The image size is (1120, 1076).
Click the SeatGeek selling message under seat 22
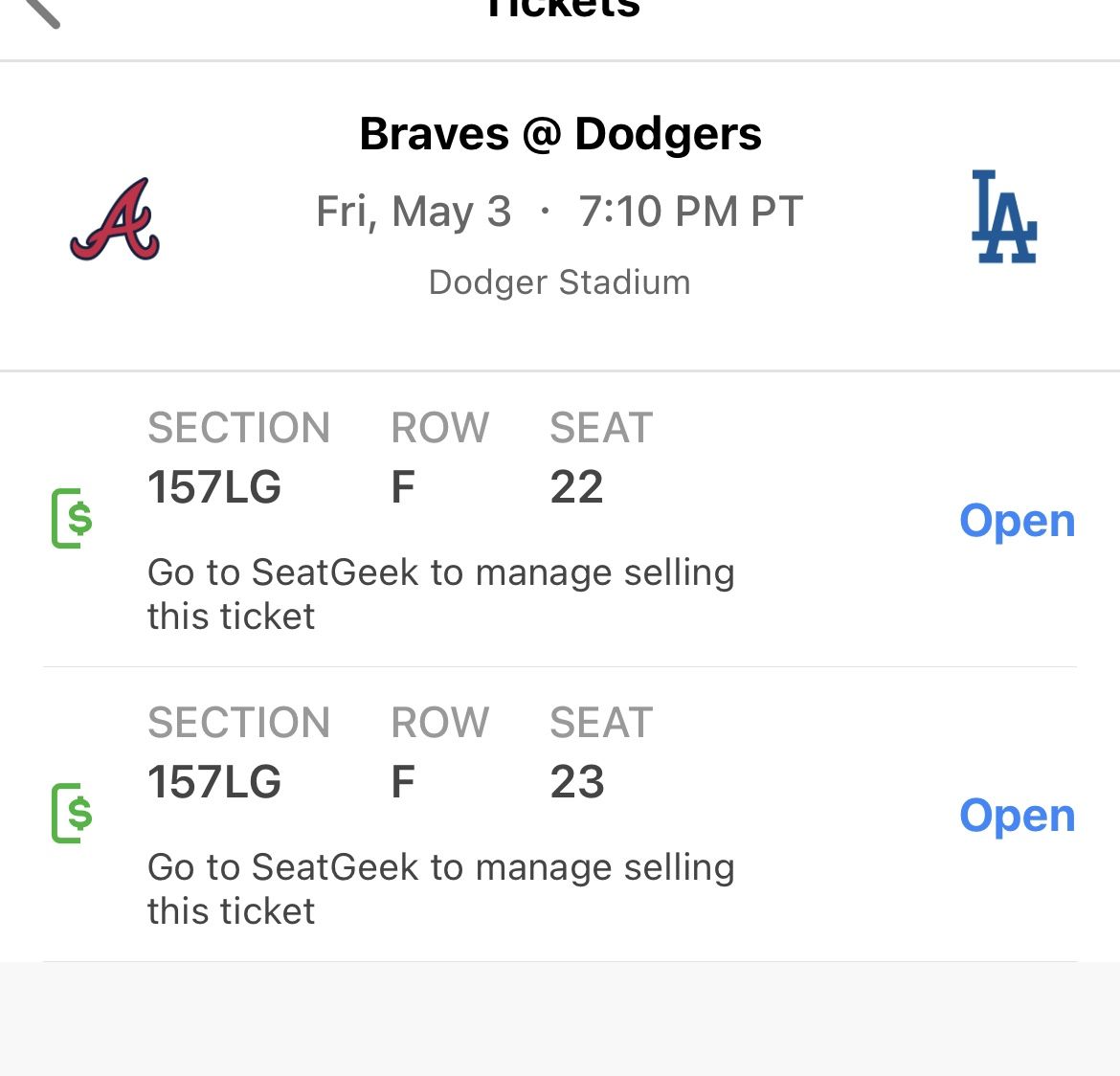[440, 594]
